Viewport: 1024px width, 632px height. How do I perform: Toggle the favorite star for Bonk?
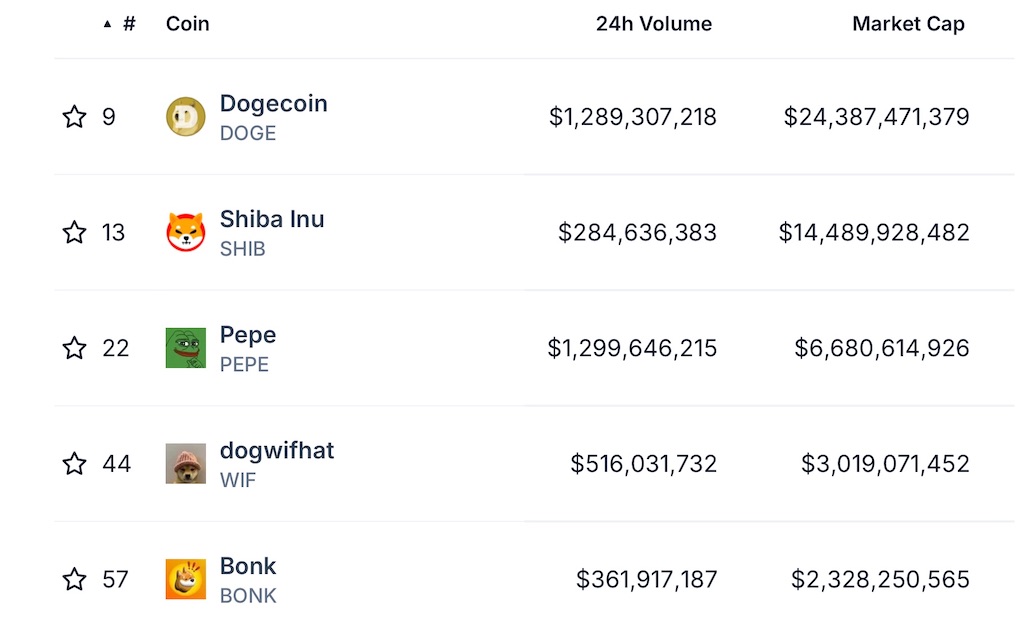click(x=74, y=579)
